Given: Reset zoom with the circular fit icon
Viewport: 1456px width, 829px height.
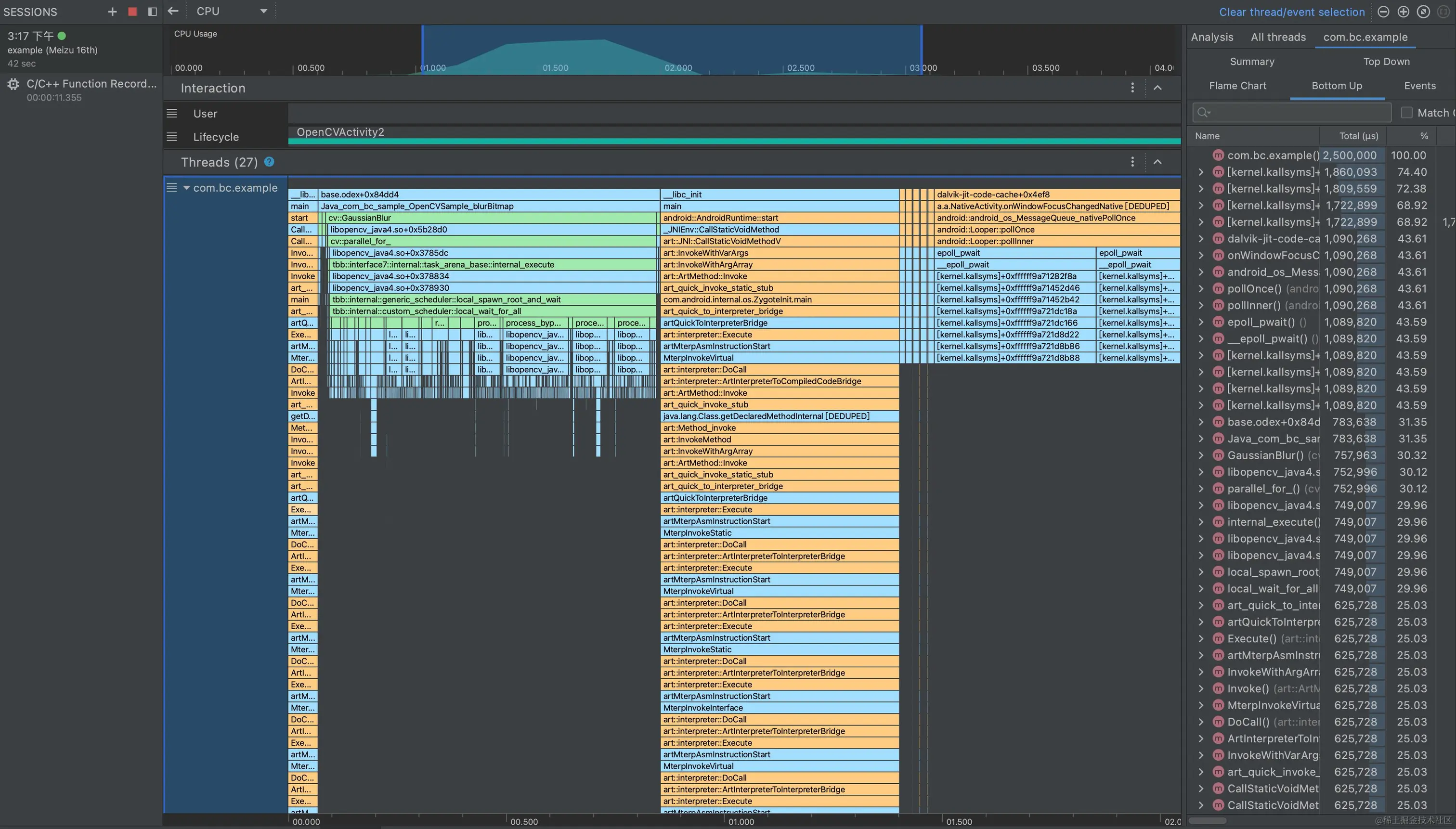Looking at the screenshot, I should pyautogui.click(x=1423, y=12).
